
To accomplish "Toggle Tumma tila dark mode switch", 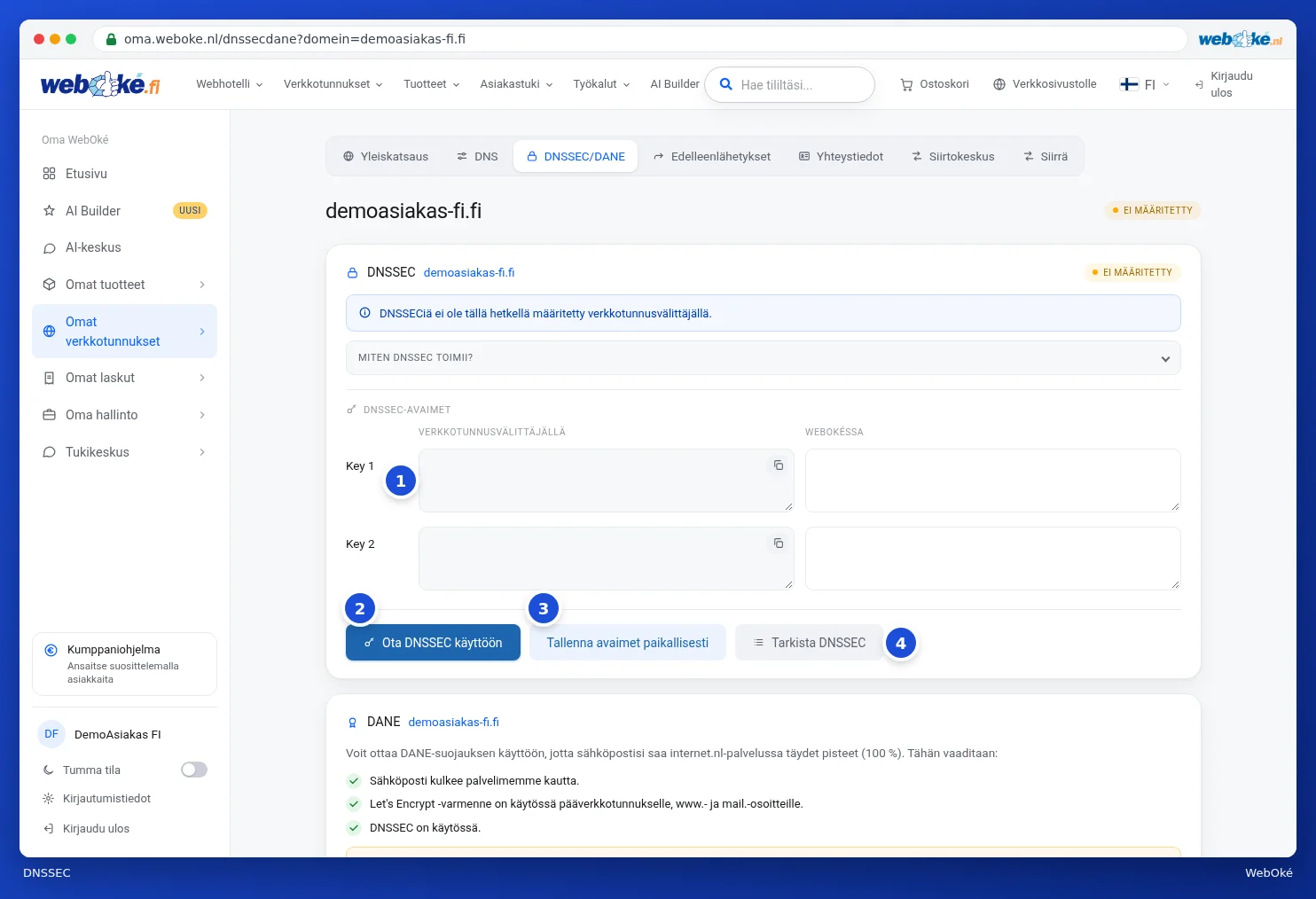I will coord(194,770).
